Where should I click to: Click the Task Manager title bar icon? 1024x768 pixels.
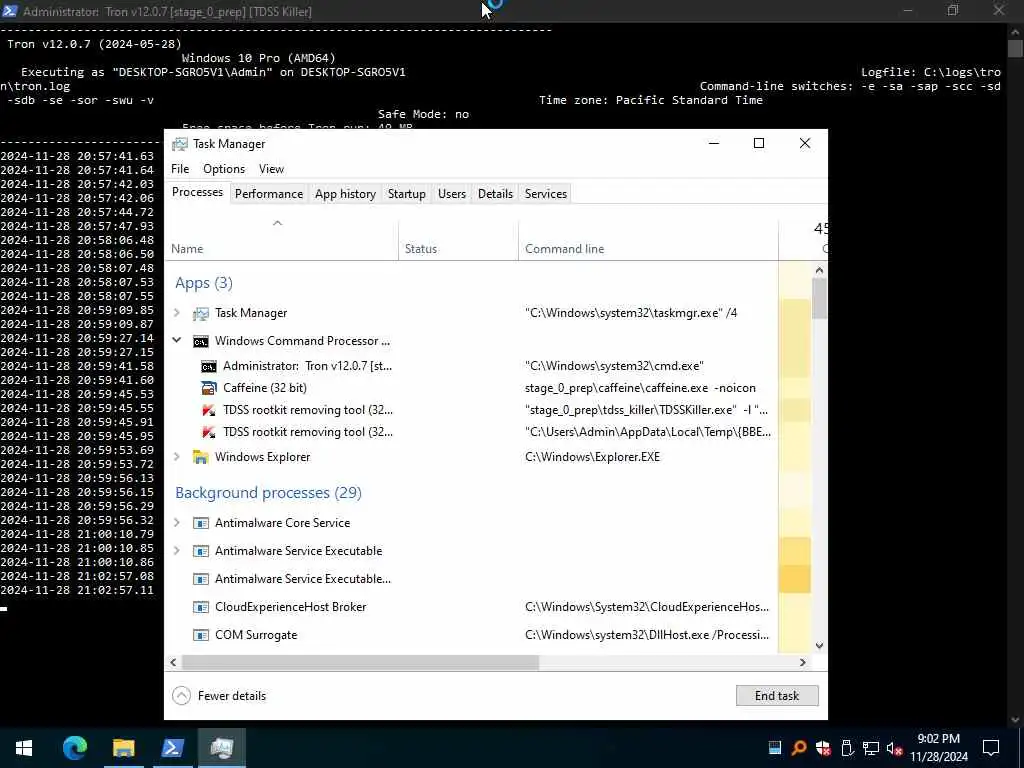tap(180, 144)
